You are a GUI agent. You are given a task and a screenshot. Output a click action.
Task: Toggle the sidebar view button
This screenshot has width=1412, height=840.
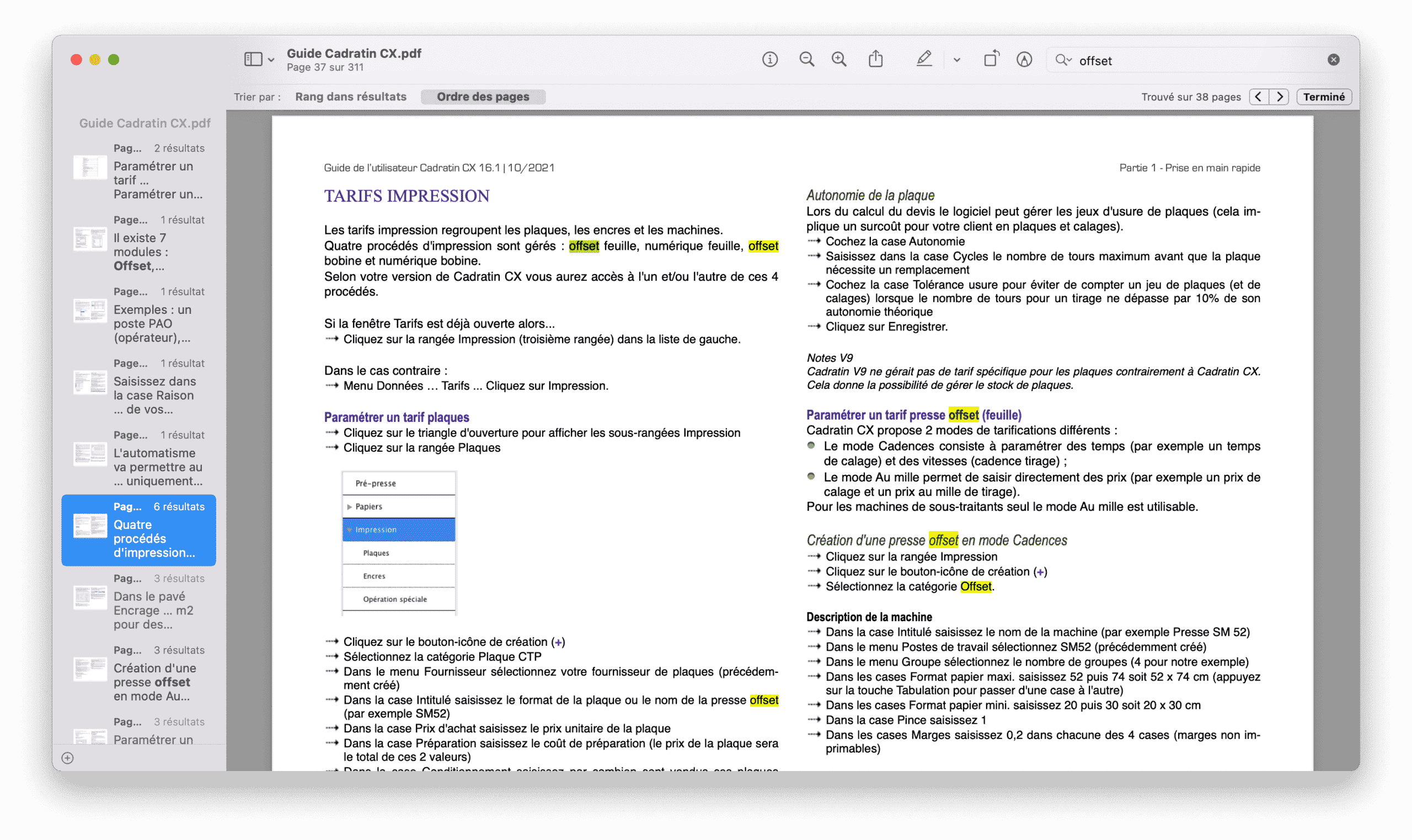tap(253, 60)
